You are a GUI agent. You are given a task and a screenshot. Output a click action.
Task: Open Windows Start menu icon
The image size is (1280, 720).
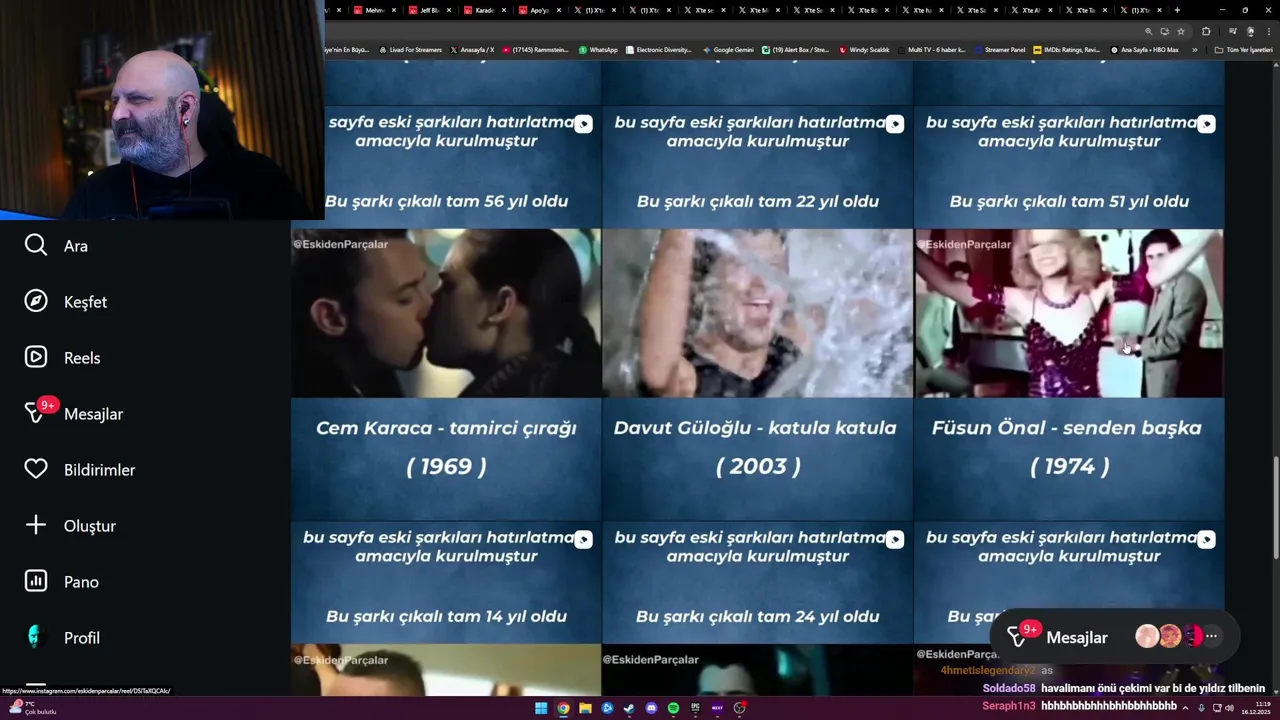[541, 708]
